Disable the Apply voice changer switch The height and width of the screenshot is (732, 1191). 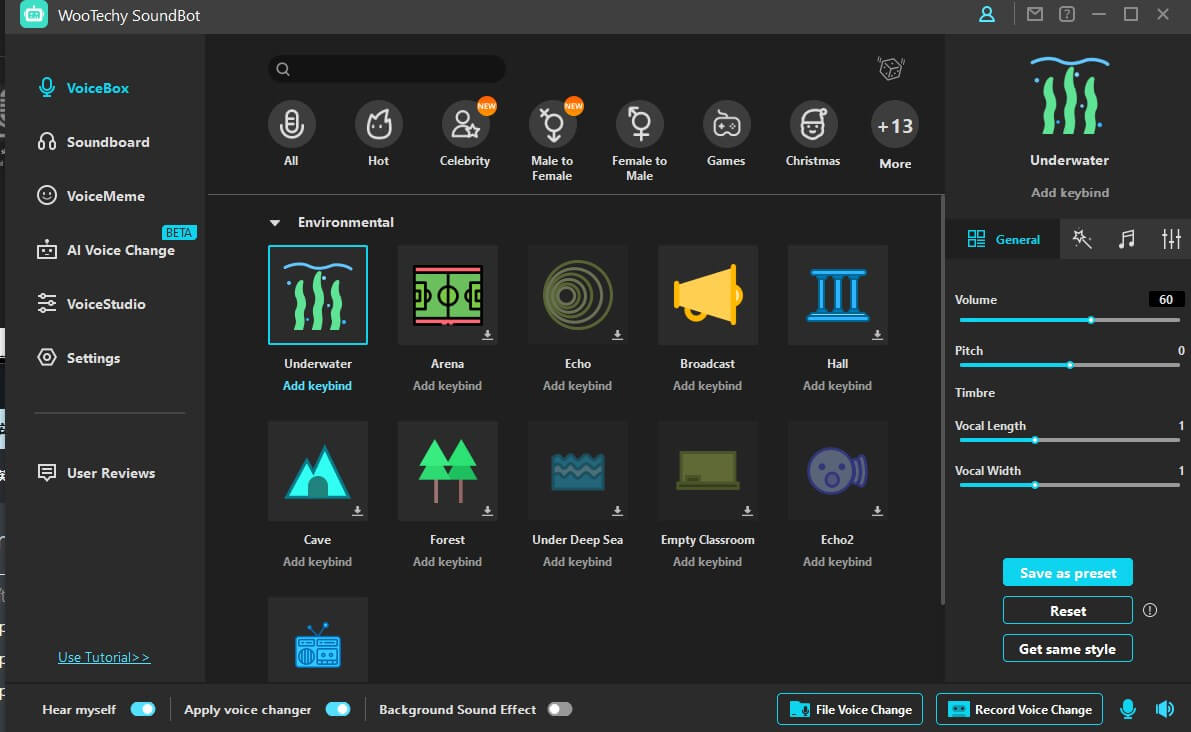pos(338,709)
